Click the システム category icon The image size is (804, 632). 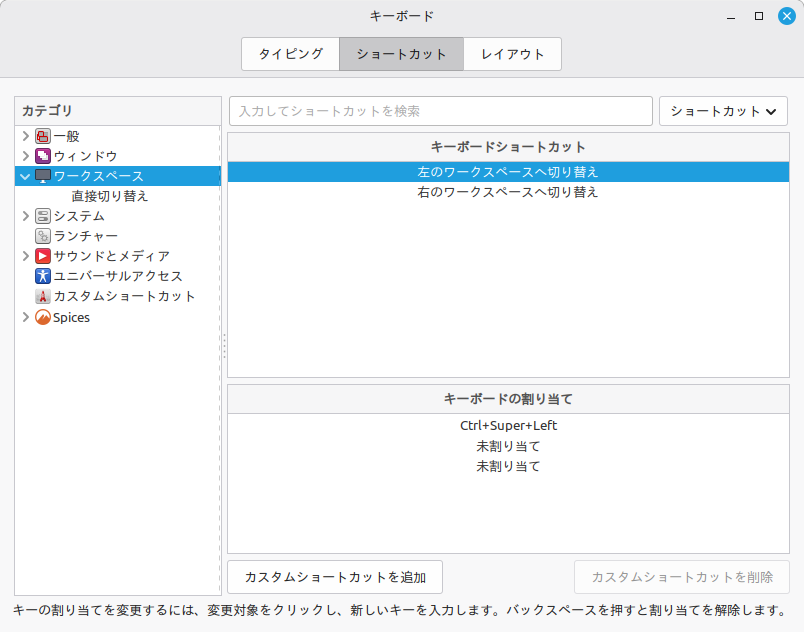(x=43, y=216)
